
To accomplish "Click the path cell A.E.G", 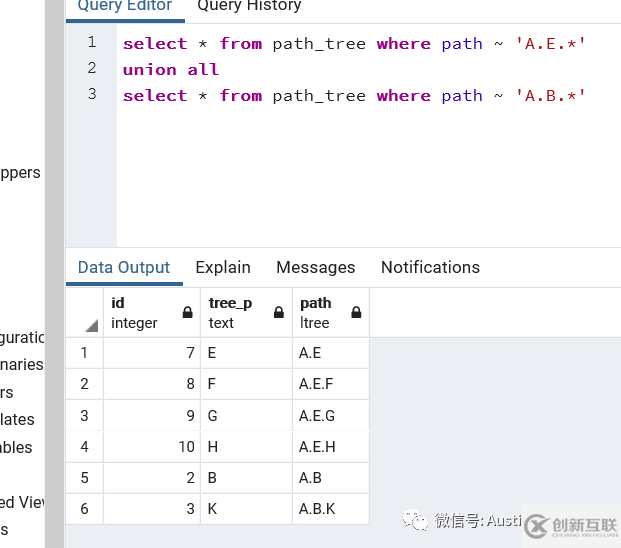I will pyautogui.click(x=331, y=415).
